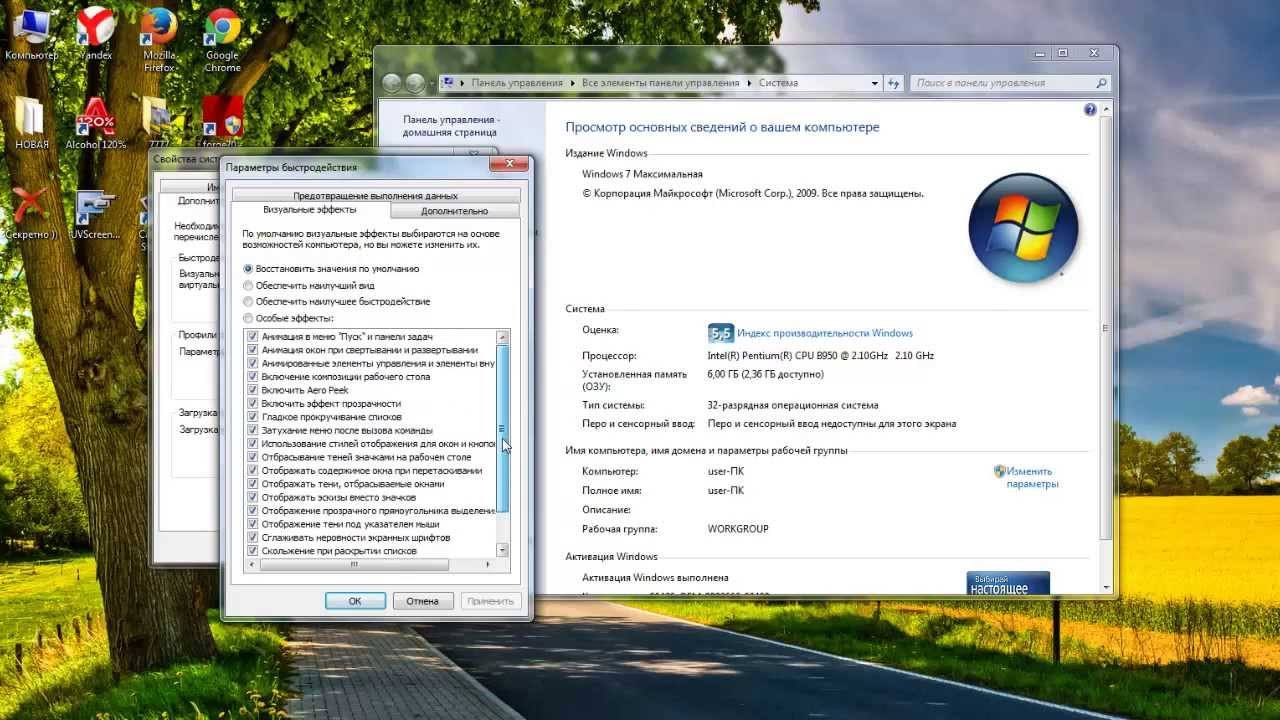Expand the arrow after 'Панель управления' breadcrumb
1280x720 pixels.
click(571, 83)
